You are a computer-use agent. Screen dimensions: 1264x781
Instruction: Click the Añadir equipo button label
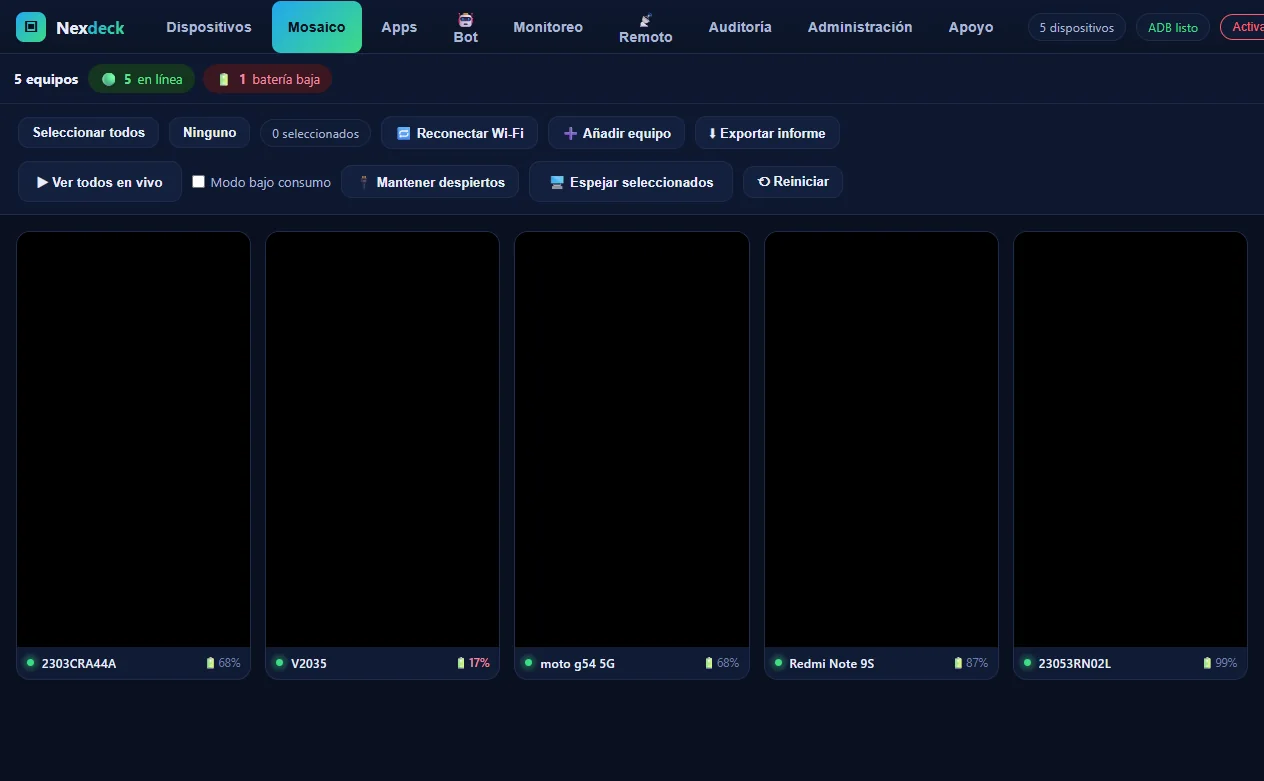pos(627,133)
